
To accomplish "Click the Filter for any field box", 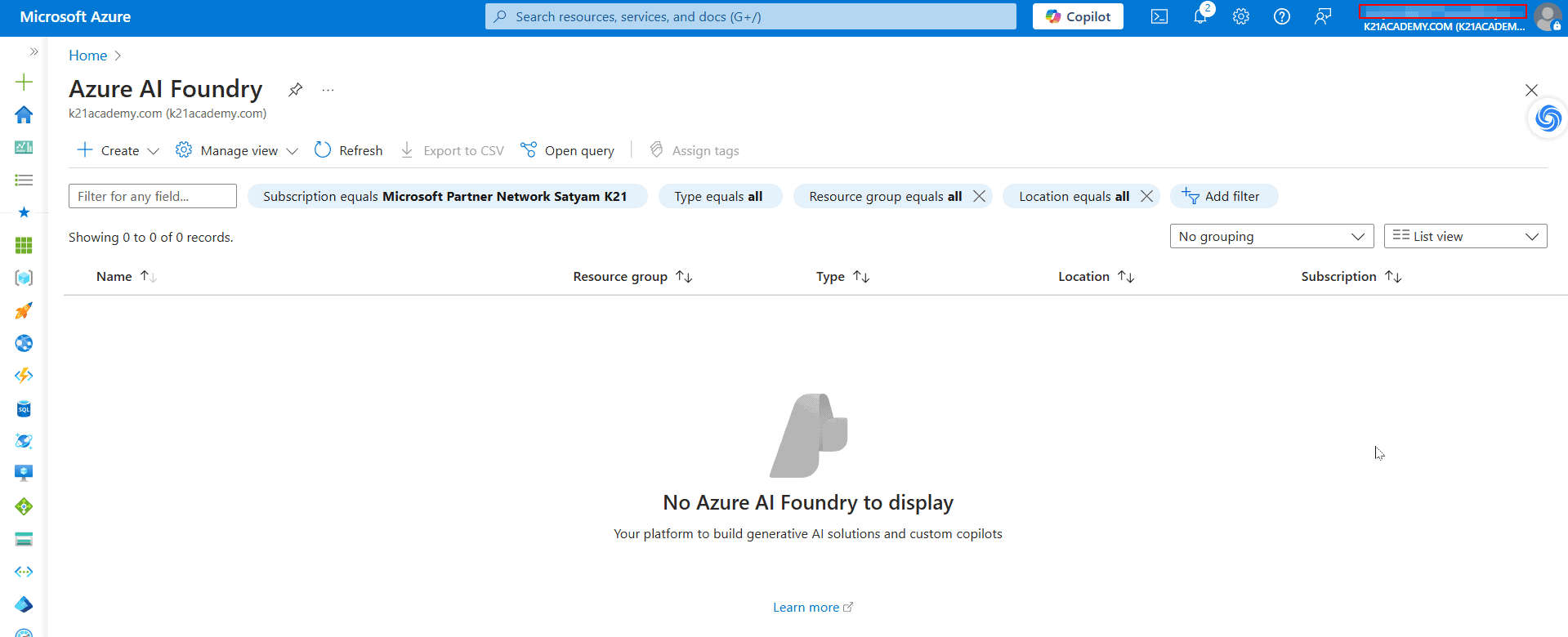I will coord(153,196).
